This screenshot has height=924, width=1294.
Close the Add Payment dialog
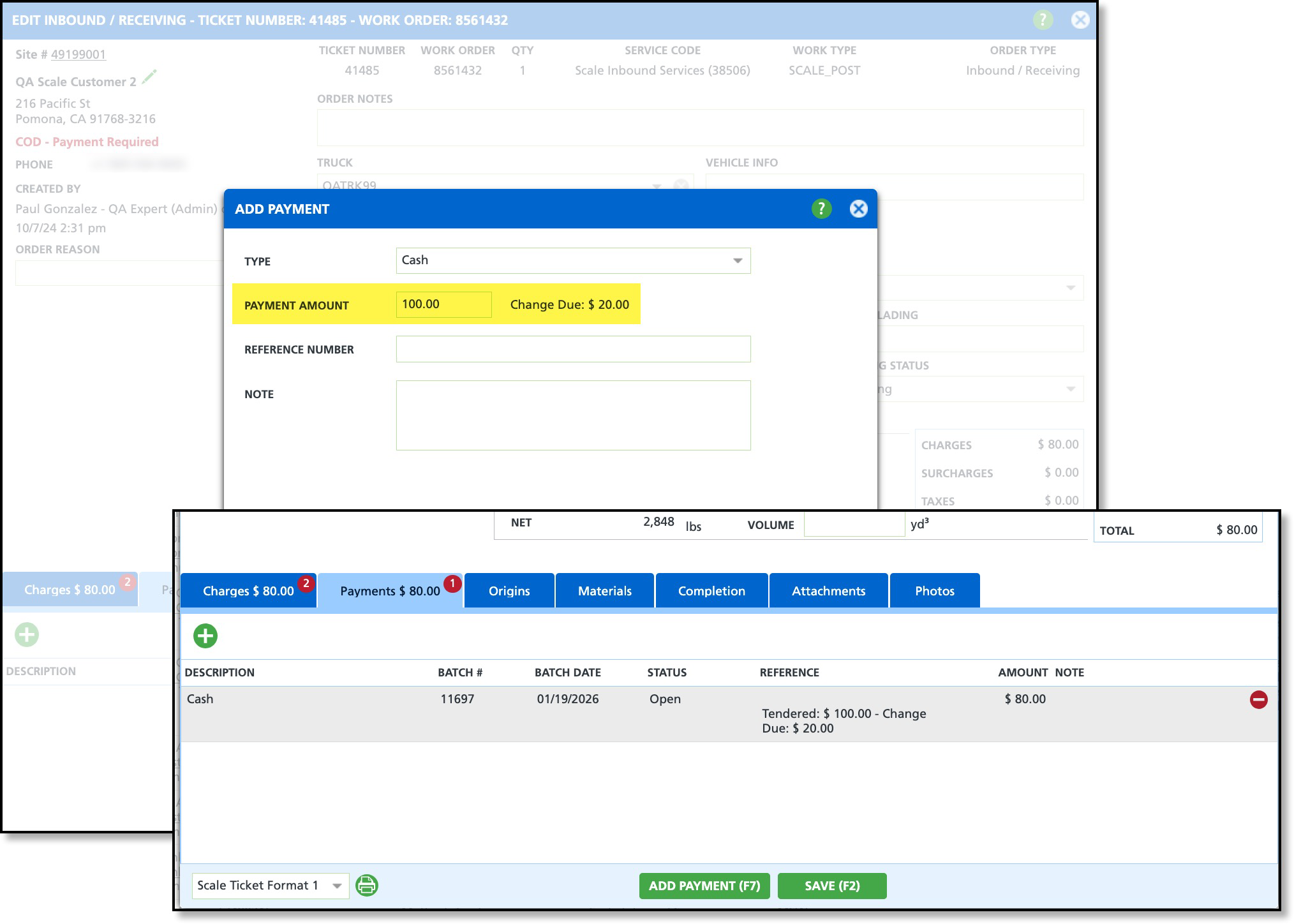click(858, 209)
